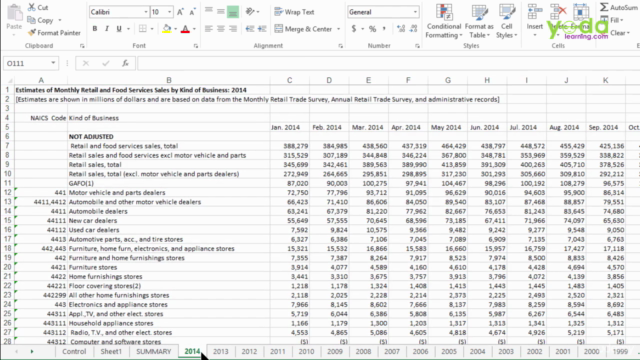The height and width of the screenshot is (360, 640).
Task: Click the Insert Function fx icon
Action: coord(125,63)
